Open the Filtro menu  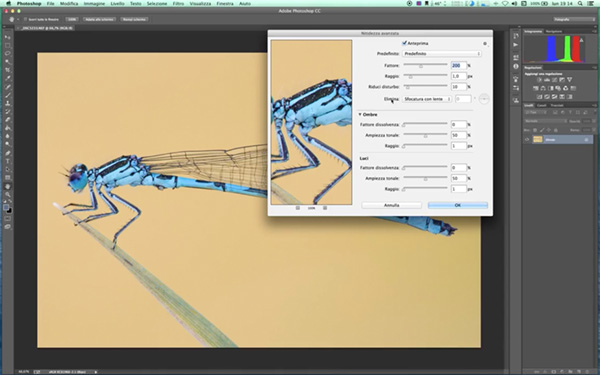click(178, 3)
